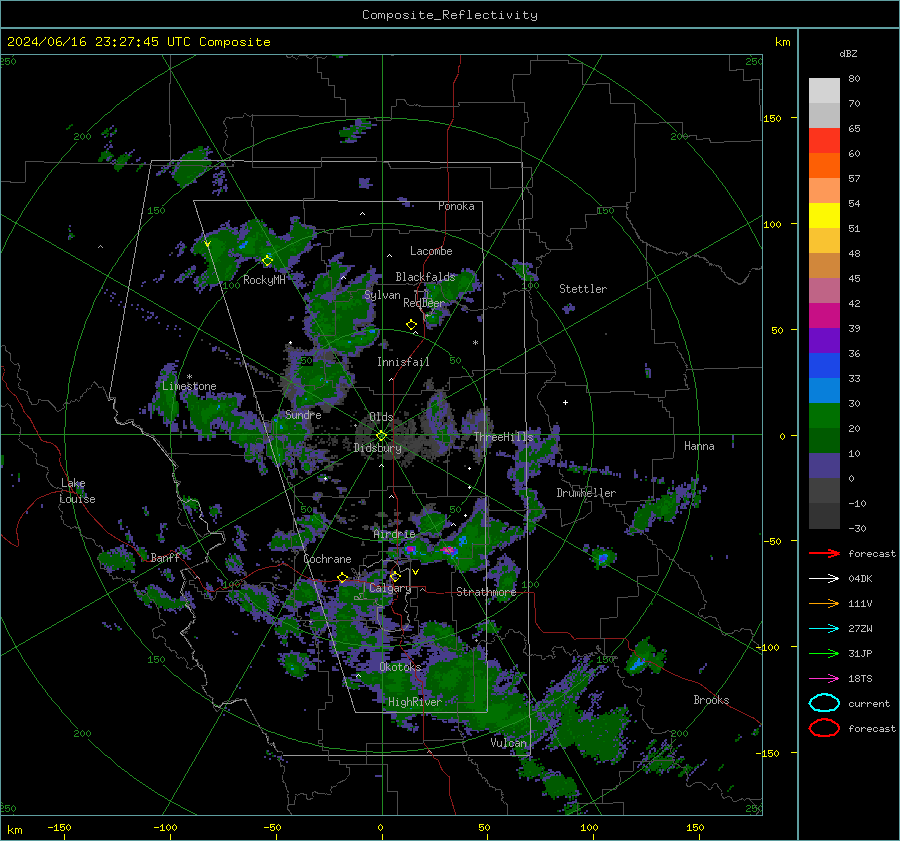The image size is (900, 841).
Task: Click the red swatch below 65 dBZ
Action: click(x=824, y=140)
